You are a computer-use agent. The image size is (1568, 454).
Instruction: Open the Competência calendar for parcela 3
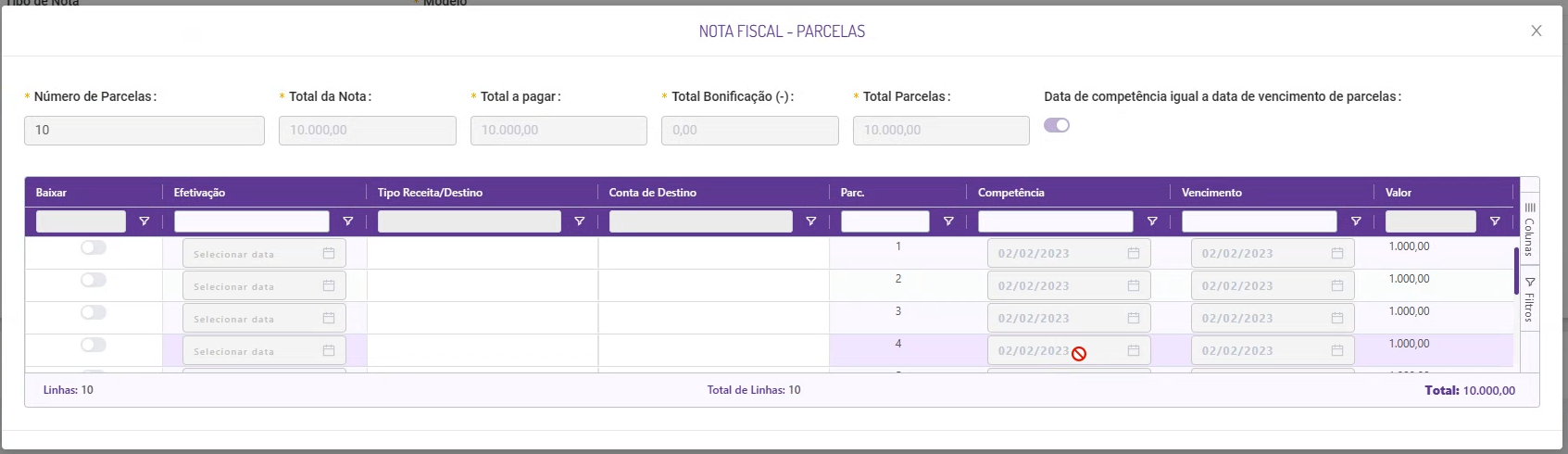[1133, 318]
